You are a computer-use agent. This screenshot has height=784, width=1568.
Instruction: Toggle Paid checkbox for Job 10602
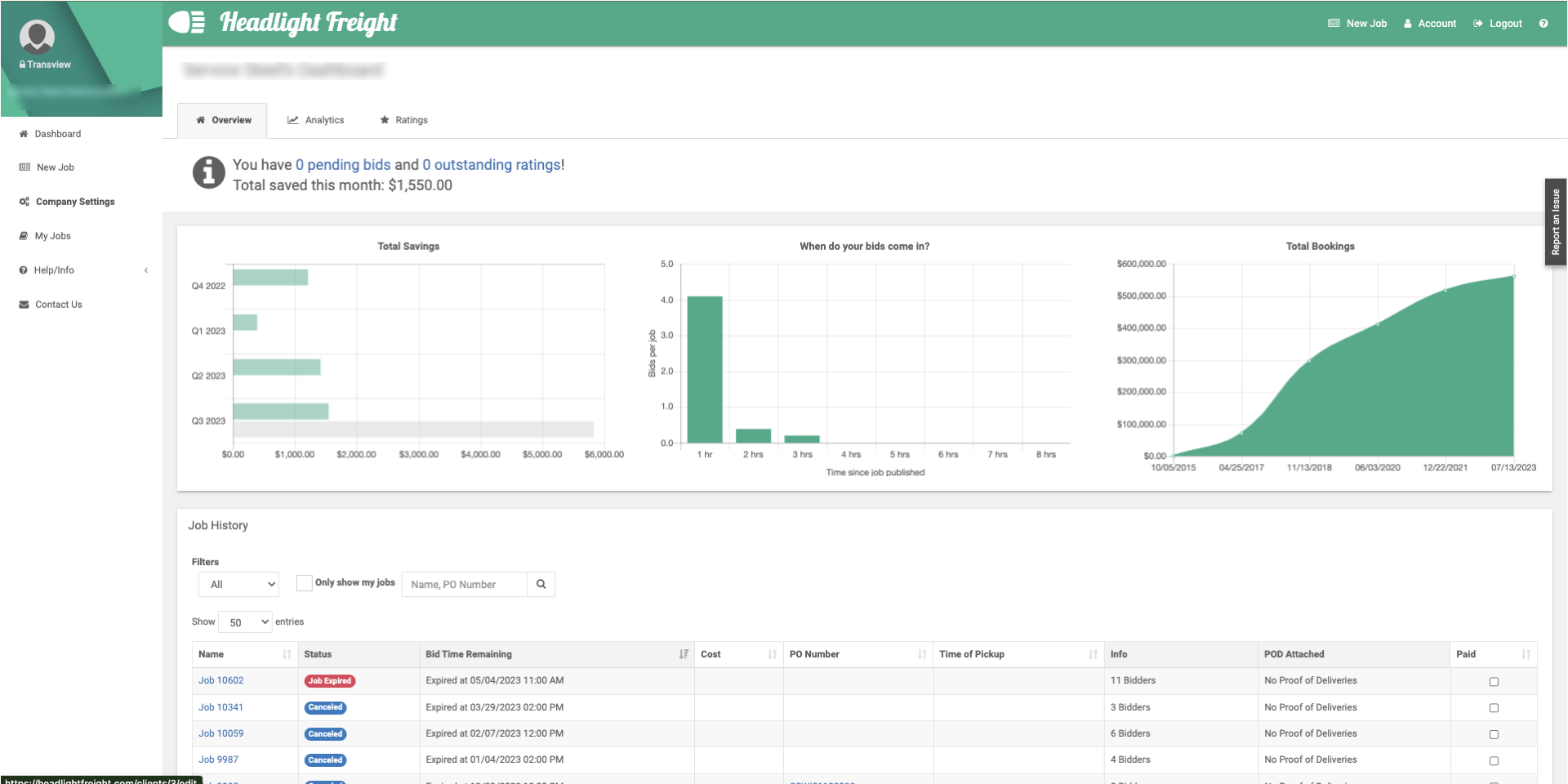tap(1494, 682)
